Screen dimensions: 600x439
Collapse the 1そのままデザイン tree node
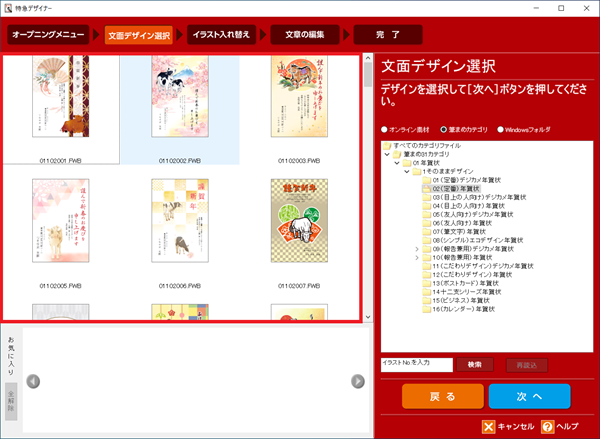(407, 171)
